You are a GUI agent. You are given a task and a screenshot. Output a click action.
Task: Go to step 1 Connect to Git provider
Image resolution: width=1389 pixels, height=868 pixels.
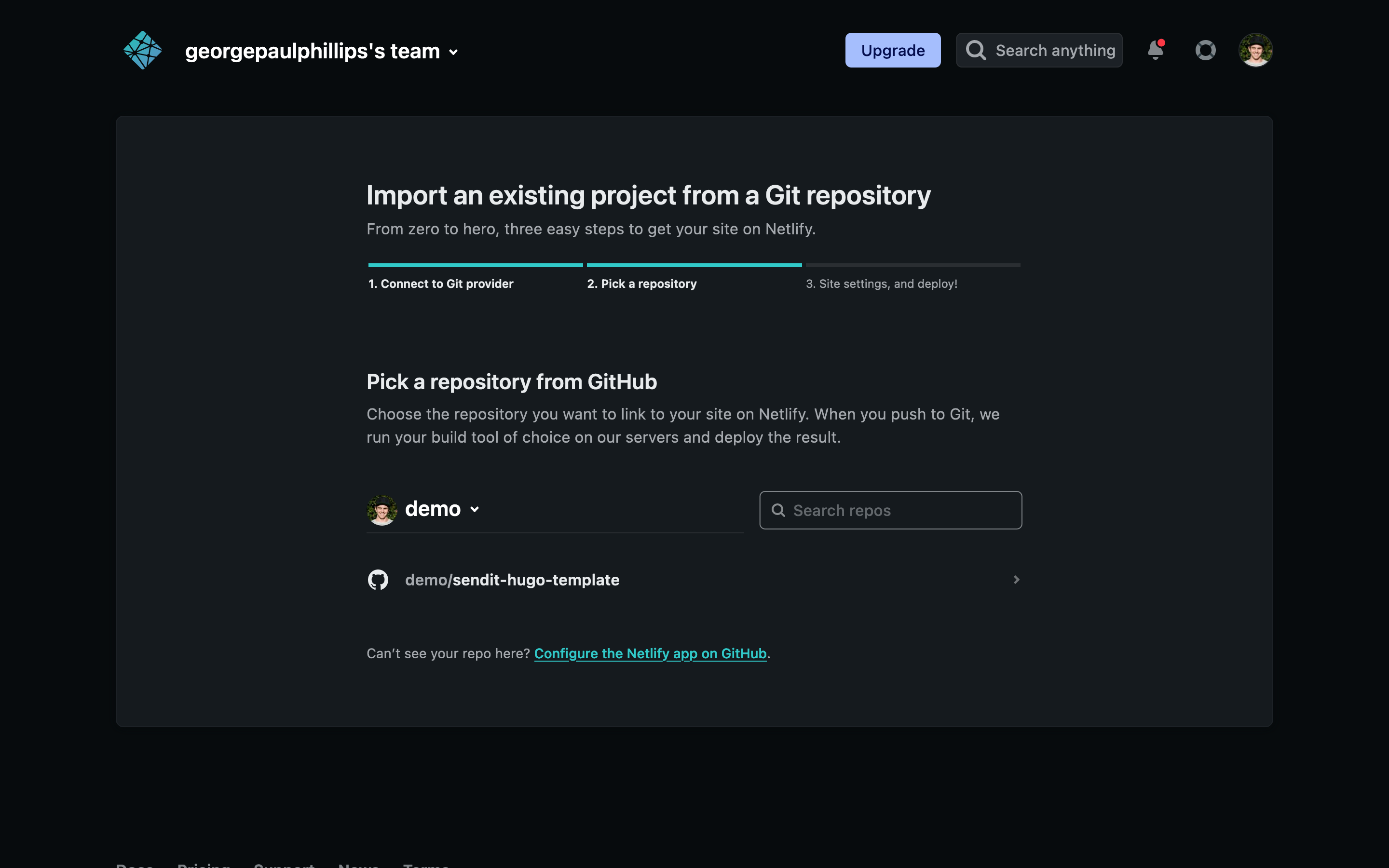point(441,284)
